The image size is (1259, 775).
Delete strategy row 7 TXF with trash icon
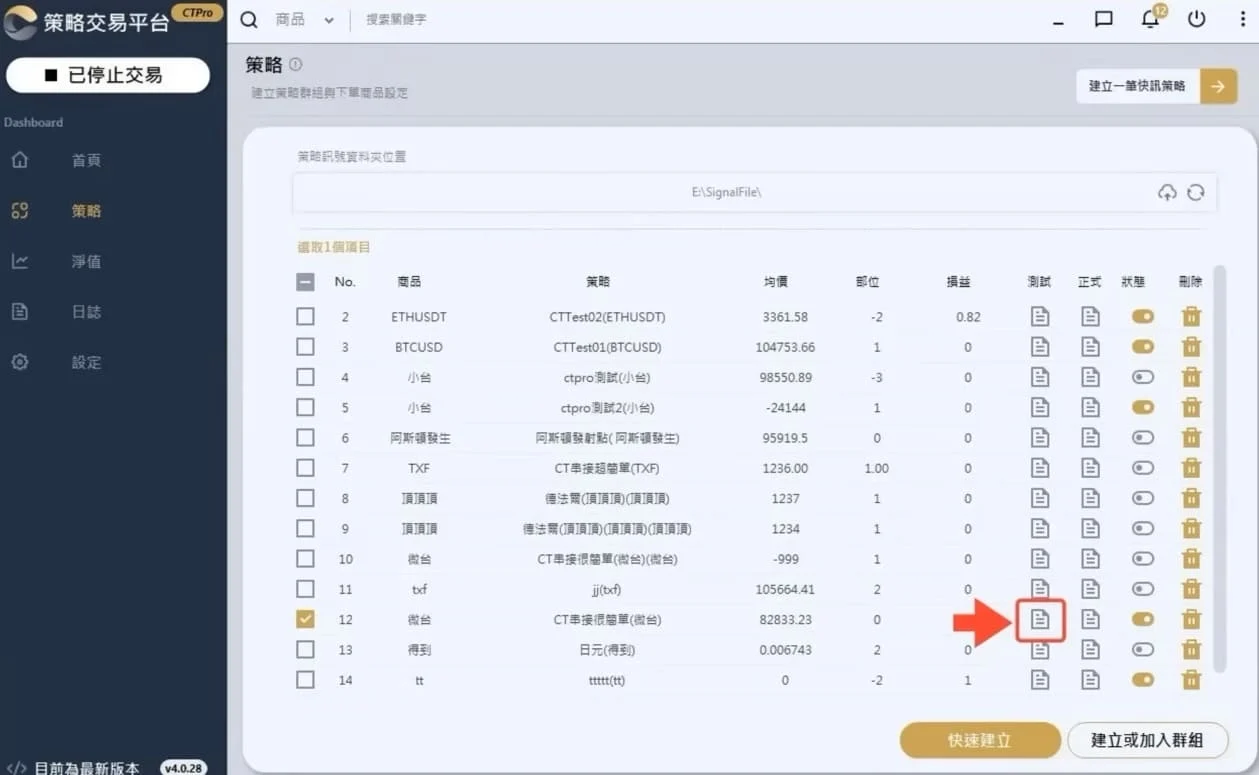click(x=1191, y=468)
